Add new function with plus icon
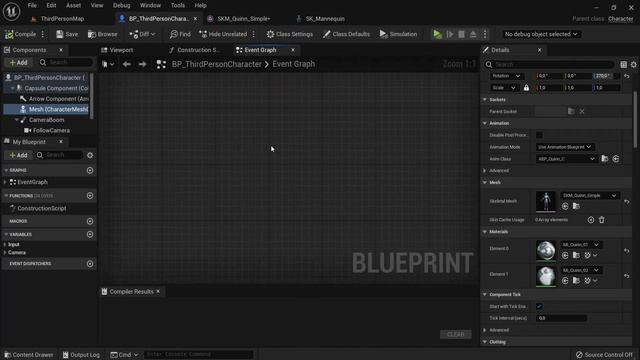The image size is (640, 360). click(x=90, y=196)
